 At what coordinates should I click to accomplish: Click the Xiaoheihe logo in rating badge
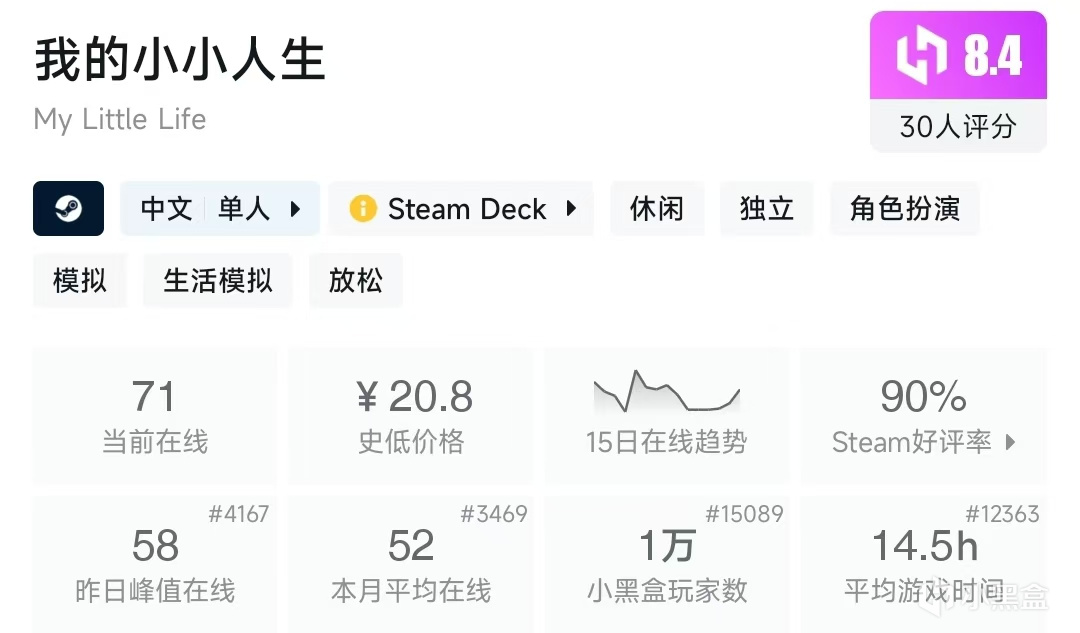pos(920,55)
